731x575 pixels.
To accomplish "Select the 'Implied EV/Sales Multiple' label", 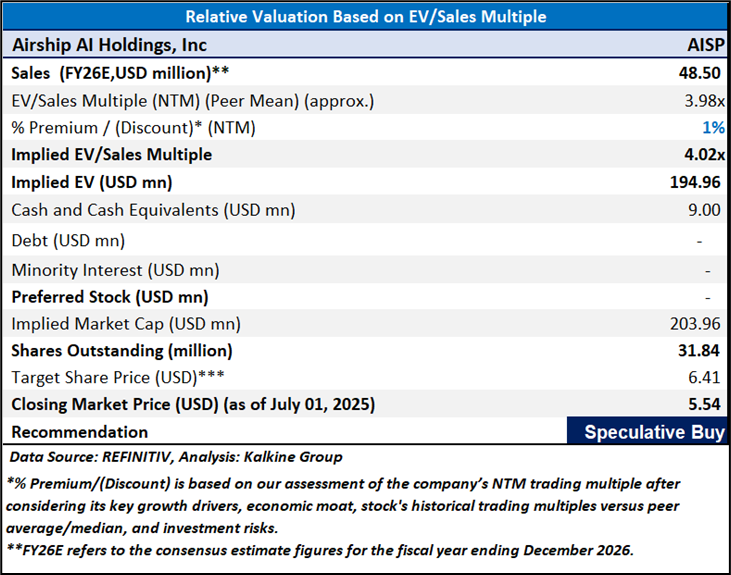I will click(x=111, y=155).
